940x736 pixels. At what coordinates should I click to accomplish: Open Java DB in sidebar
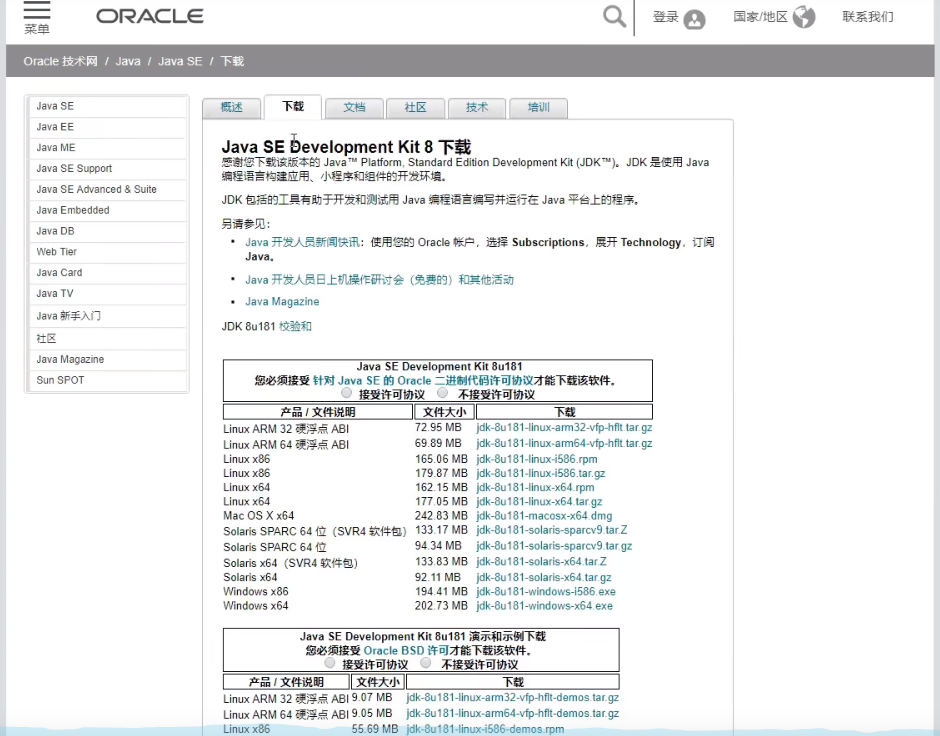(108, 231)
